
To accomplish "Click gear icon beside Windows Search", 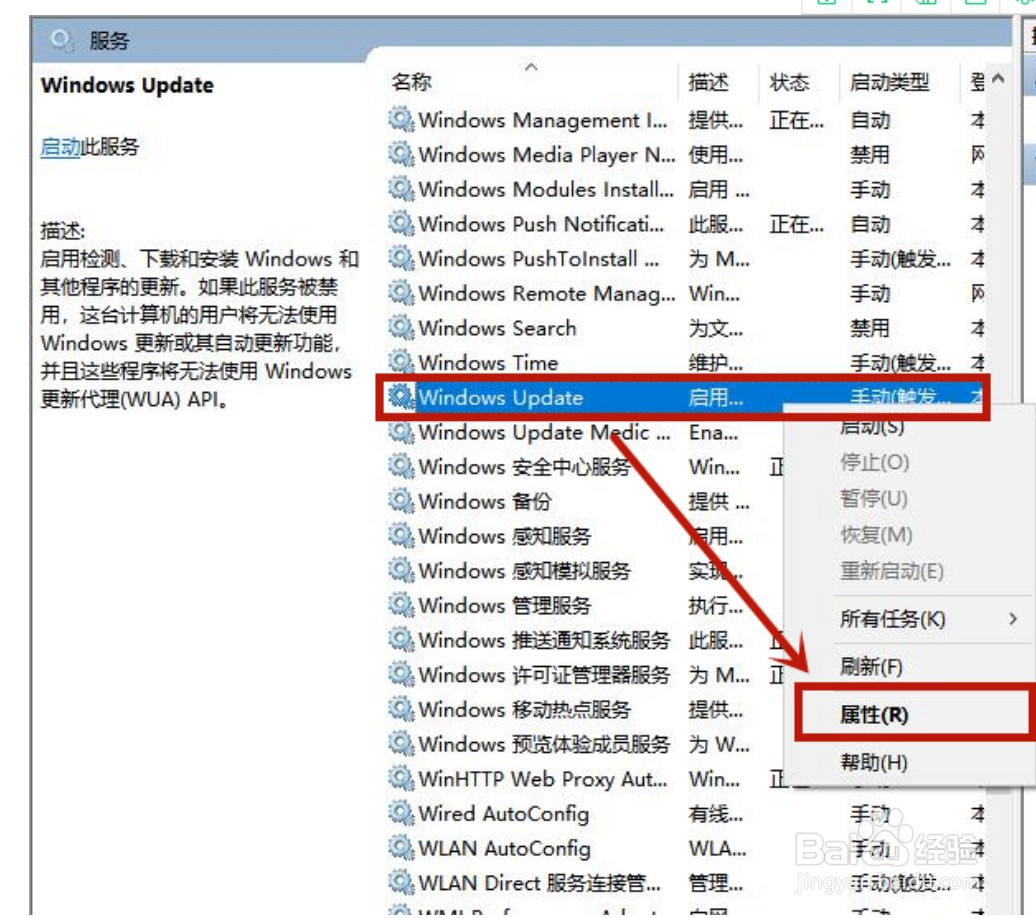I will pos(401,328).
